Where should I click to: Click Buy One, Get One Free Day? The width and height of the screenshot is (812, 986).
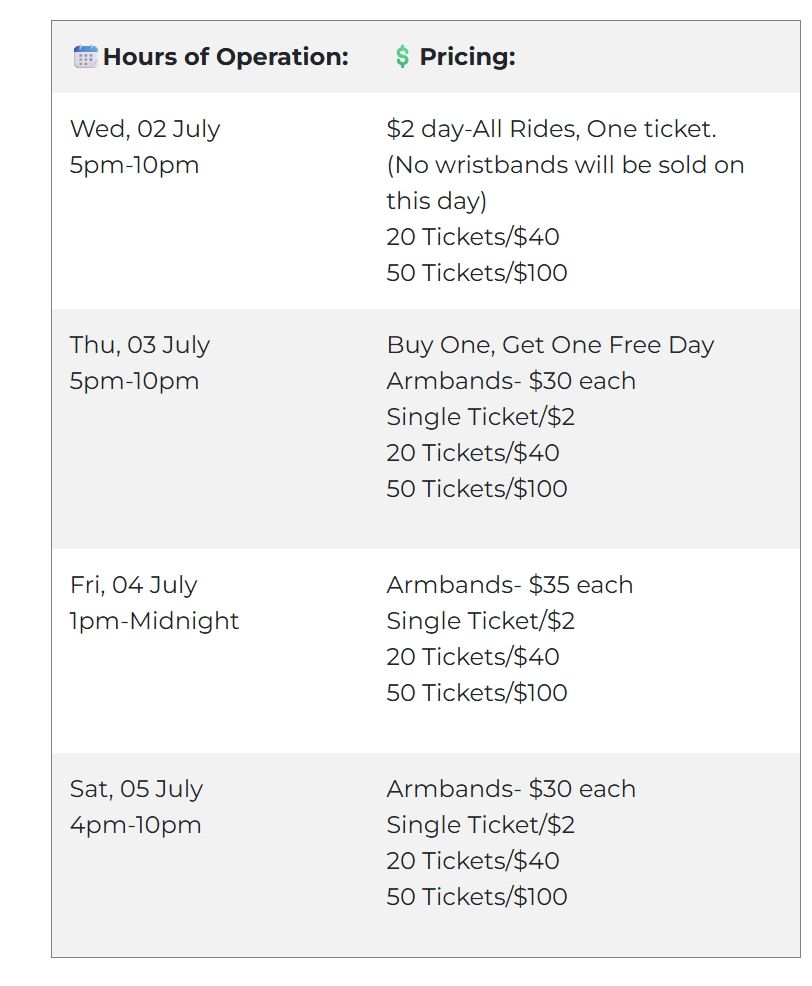pyautogui.click(x=550, y=345)
